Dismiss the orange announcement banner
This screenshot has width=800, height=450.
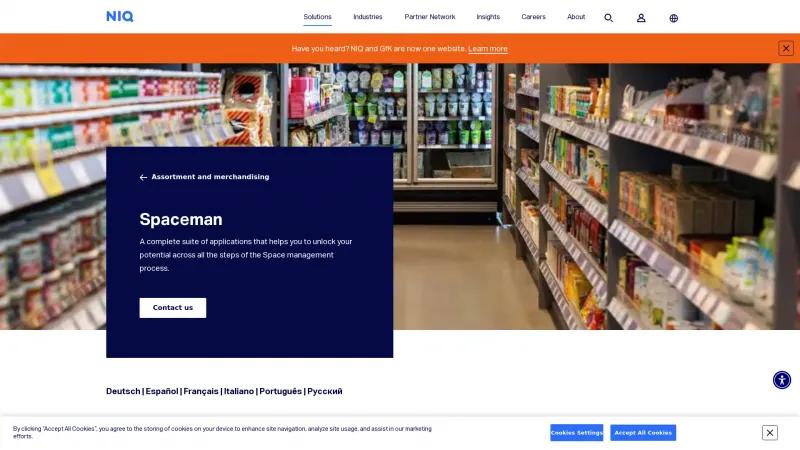pyautogui.click(x=786, y=48)
